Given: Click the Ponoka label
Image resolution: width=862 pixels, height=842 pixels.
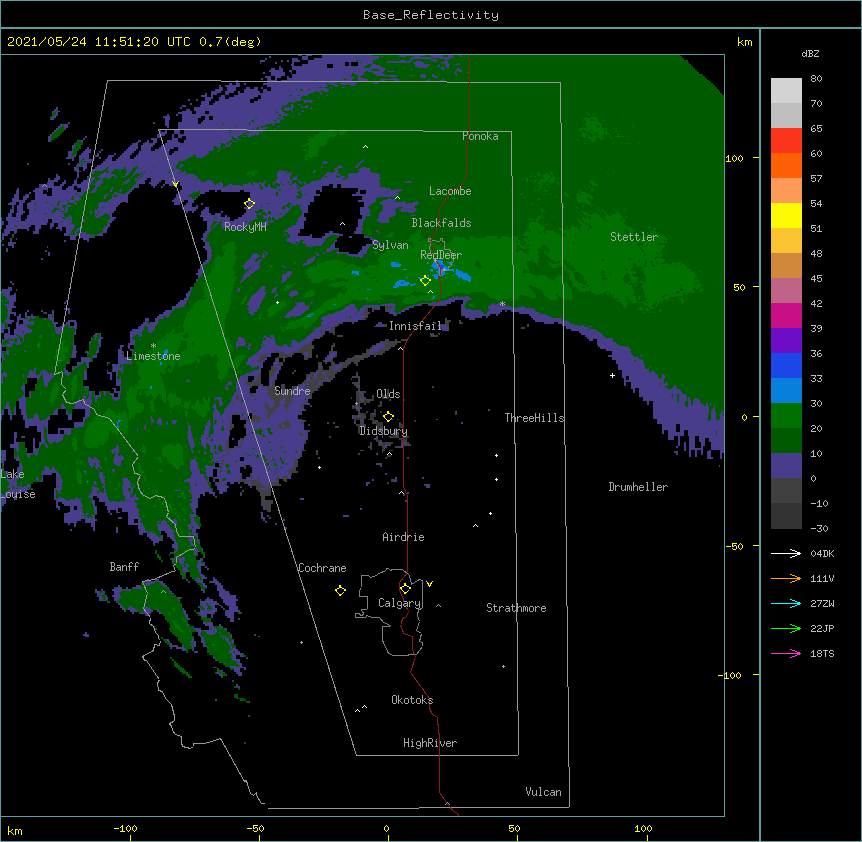Looking at the screenshot, I should (480, 136).
